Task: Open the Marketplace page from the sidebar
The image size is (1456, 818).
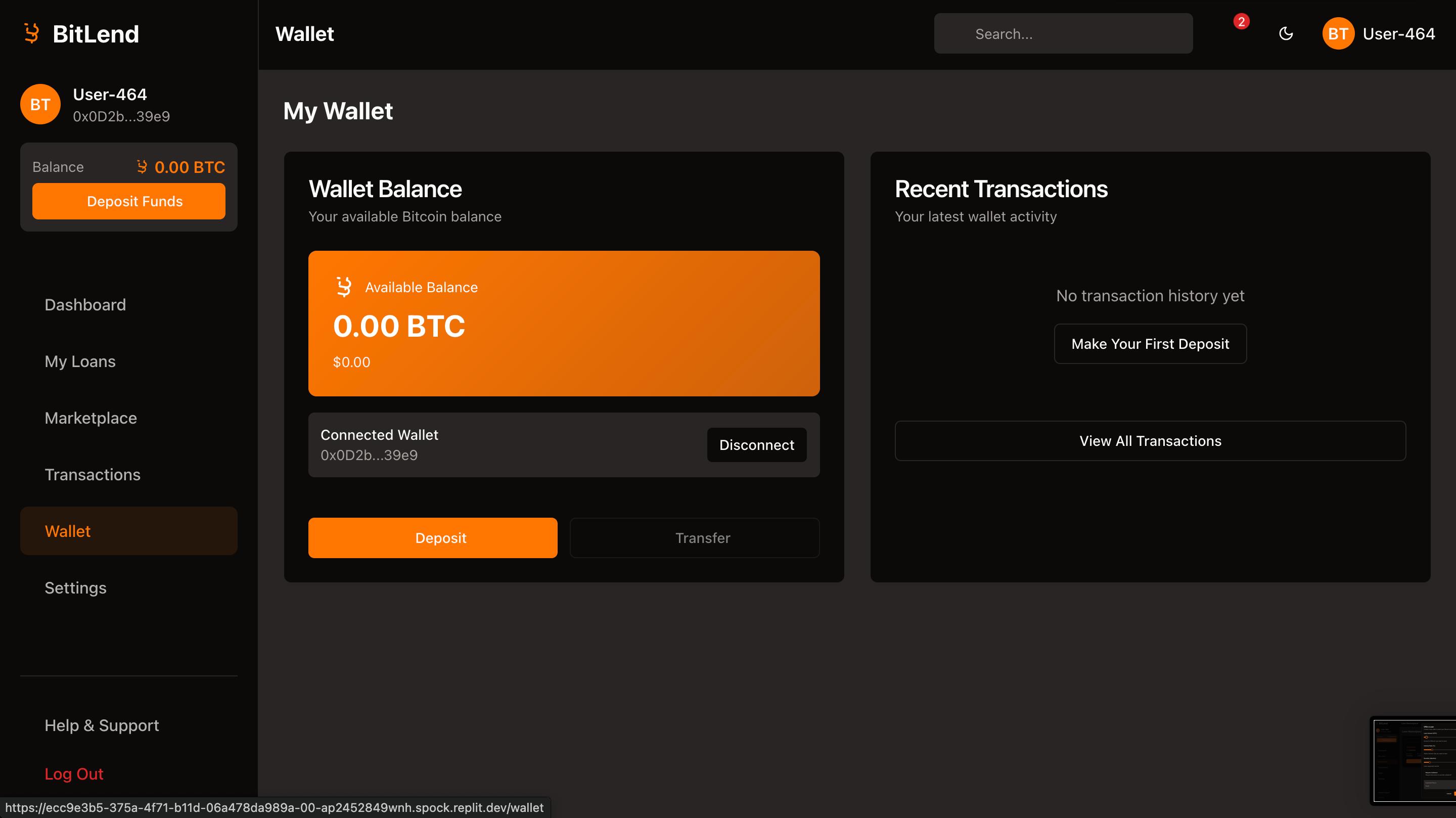Action: 90,418
